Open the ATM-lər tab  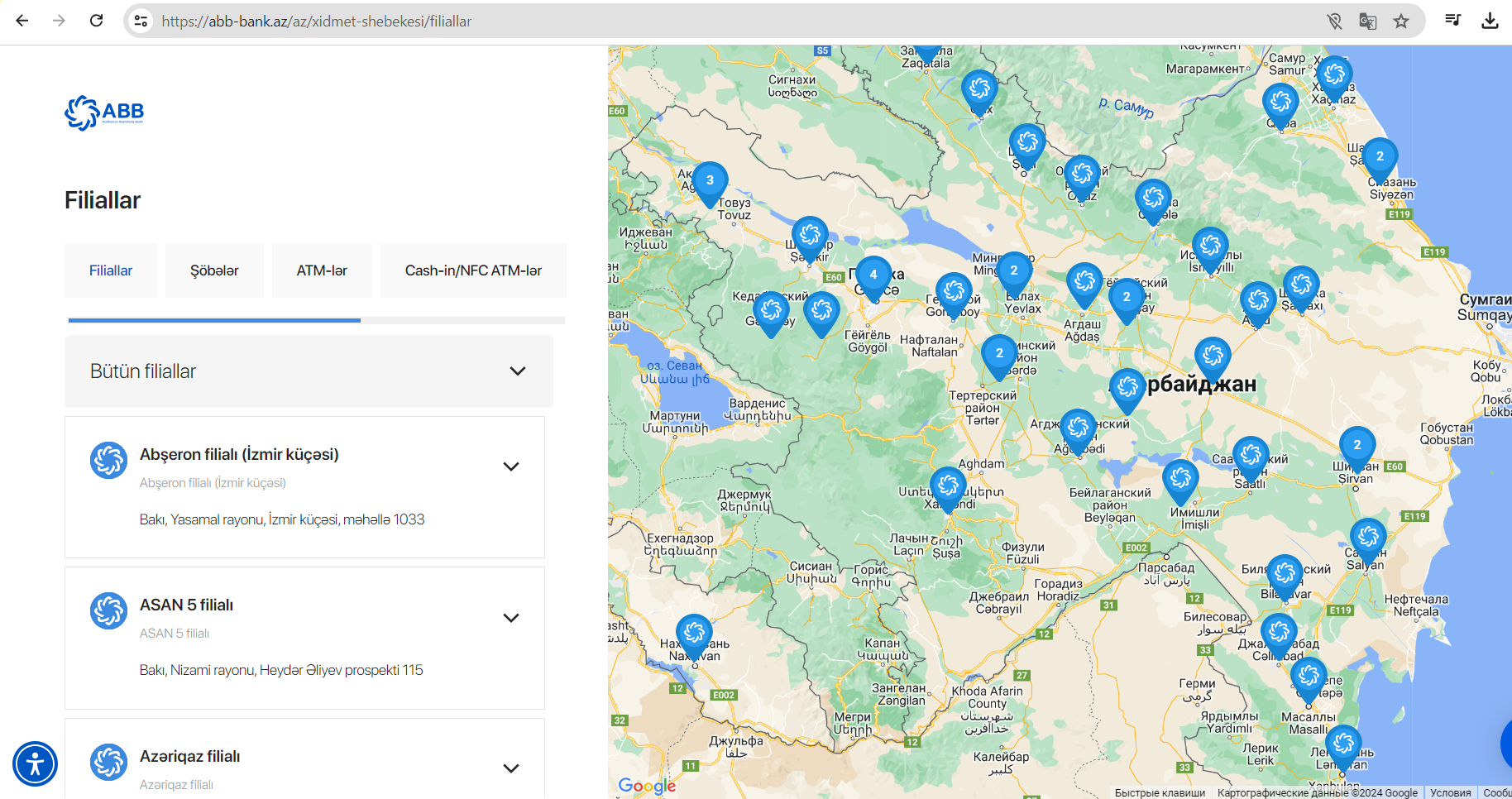tap(322, 270)
